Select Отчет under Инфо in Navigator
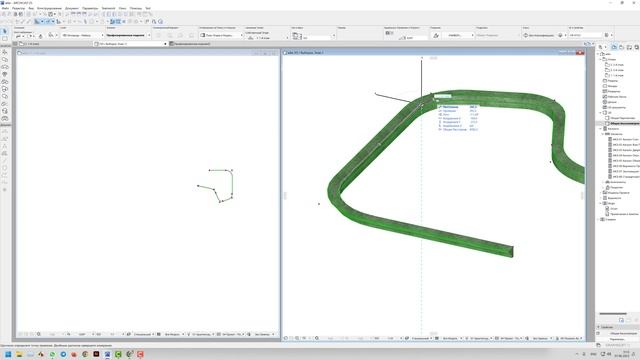Image resolution: width=640 pixels, height=360 pixels. [x=613, y=209]
